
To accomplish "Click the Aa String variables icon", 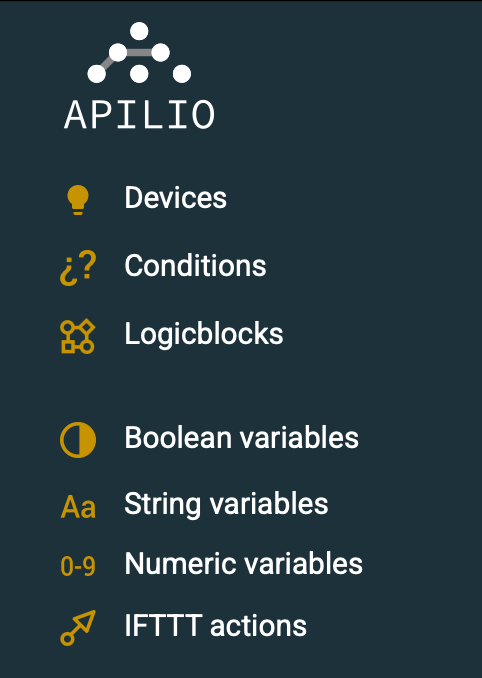I will [x=78, y=507].
